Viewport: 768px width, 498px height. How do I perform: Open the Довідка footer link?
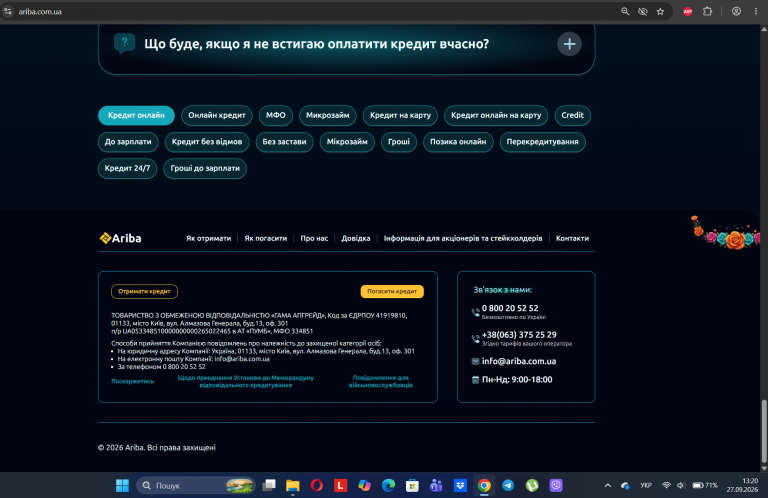click(356, 238)
